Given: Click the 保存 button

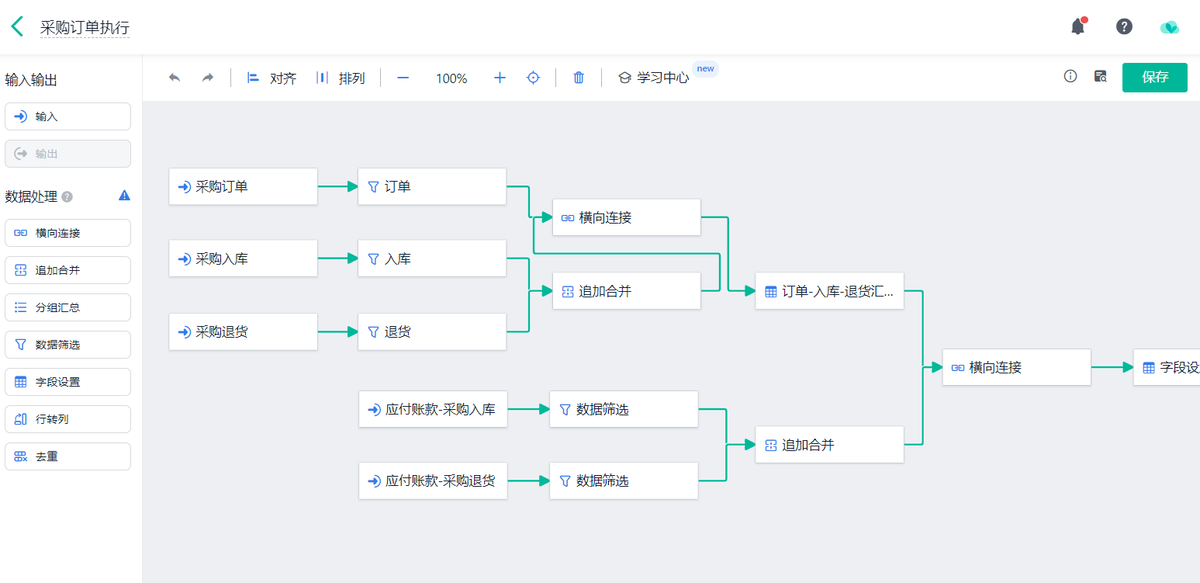Looking at the screenshot, I should point(1154,77).
